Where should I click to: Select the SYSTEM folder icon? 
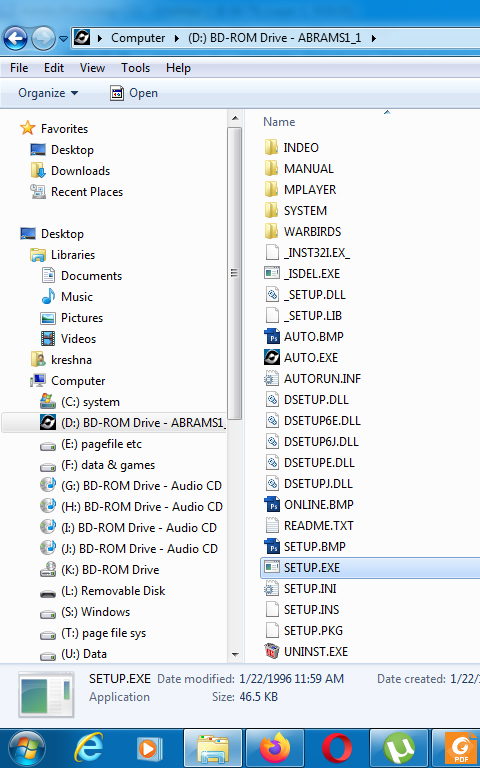point(271,211)
